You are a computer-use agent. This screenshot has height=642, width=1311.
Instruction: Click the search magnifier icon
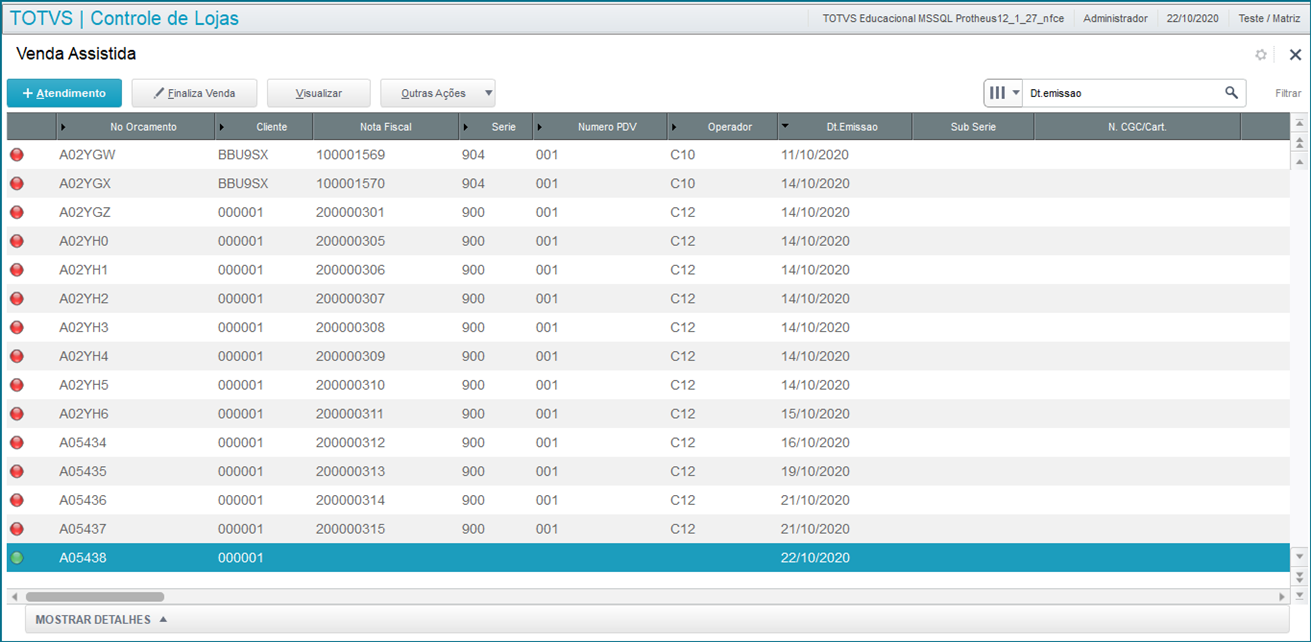[x=1231, y=93]
